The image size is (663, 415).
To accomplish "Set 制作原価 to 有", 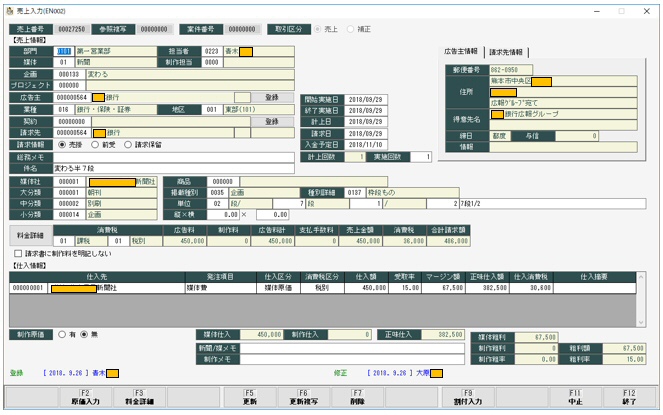I will (62, 334).
